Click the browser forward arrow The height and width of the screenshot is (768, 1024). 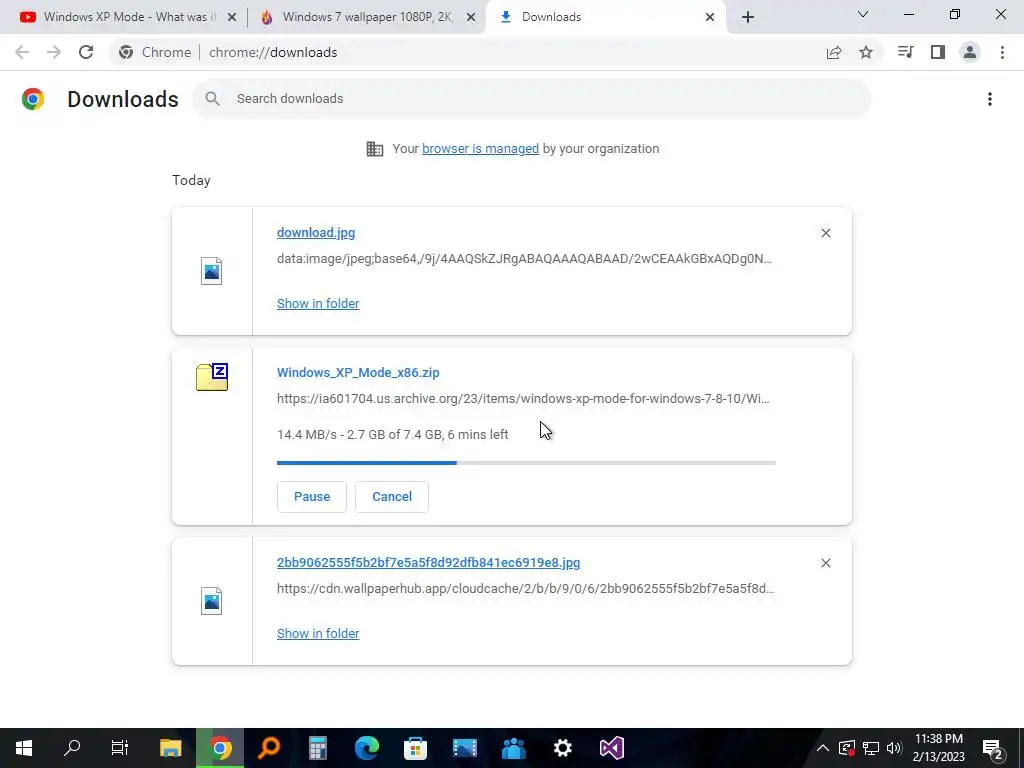point(54,52)
